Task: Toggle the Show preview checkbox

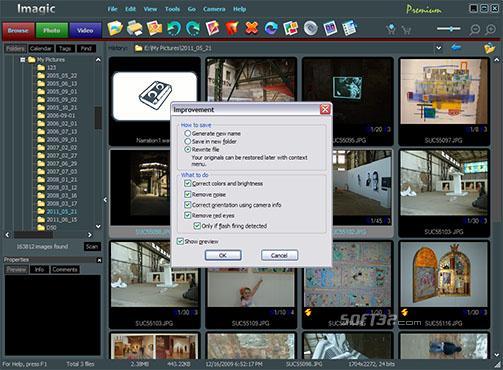Action: [x=180, y=241]
